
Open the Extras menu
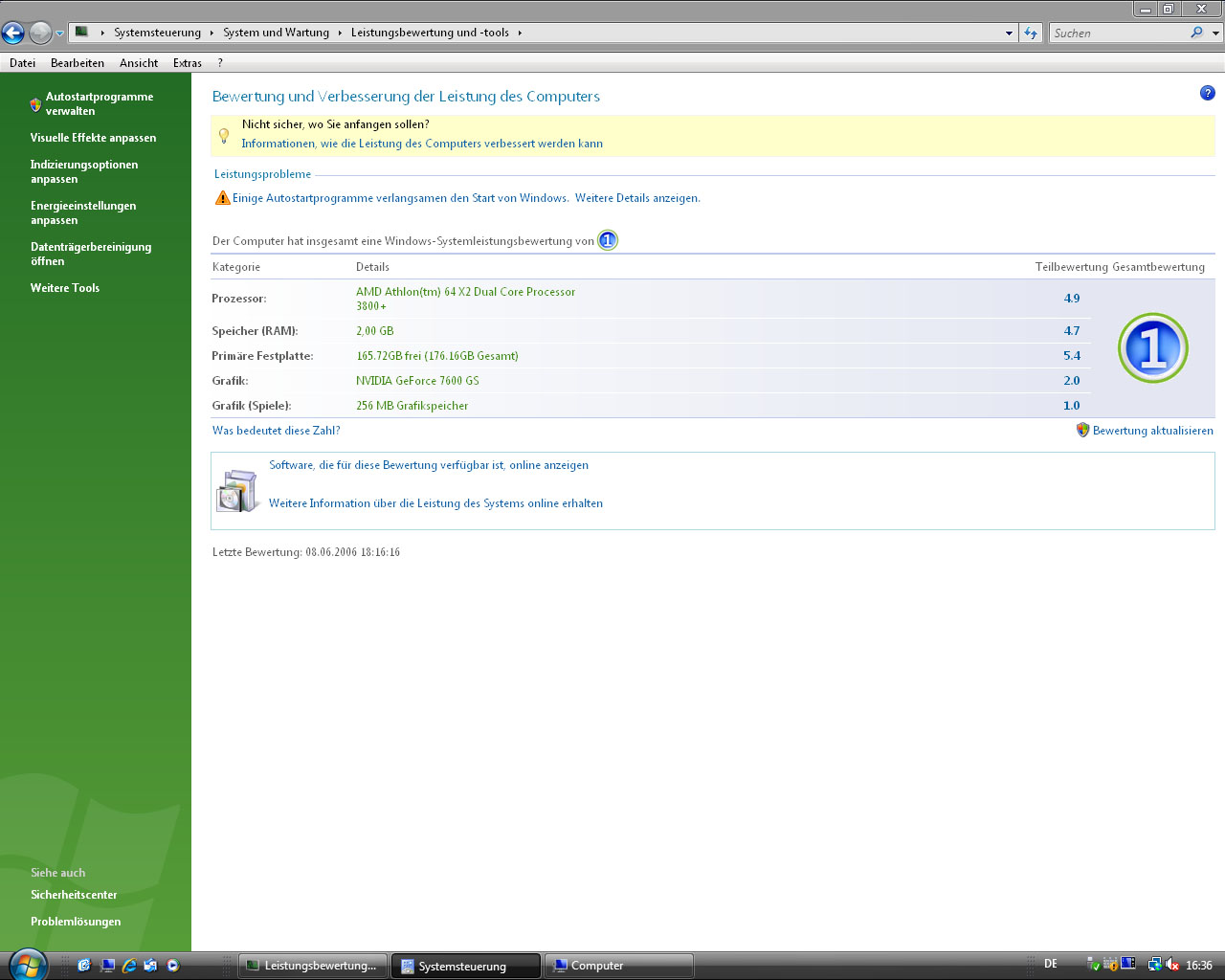[188, 62]
